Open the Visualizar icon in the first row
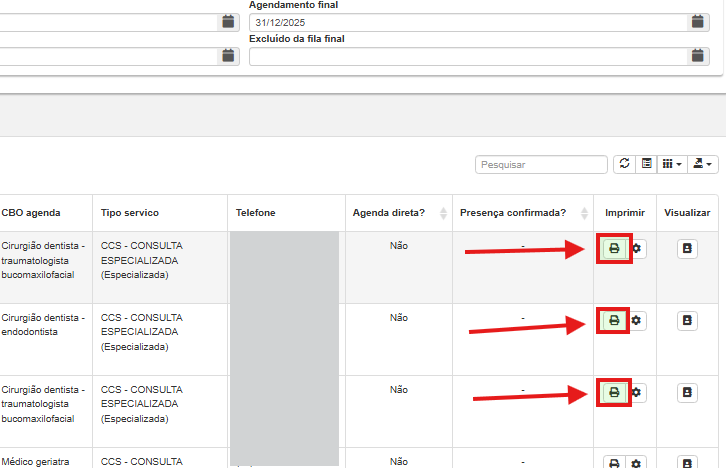 [687, 249]
